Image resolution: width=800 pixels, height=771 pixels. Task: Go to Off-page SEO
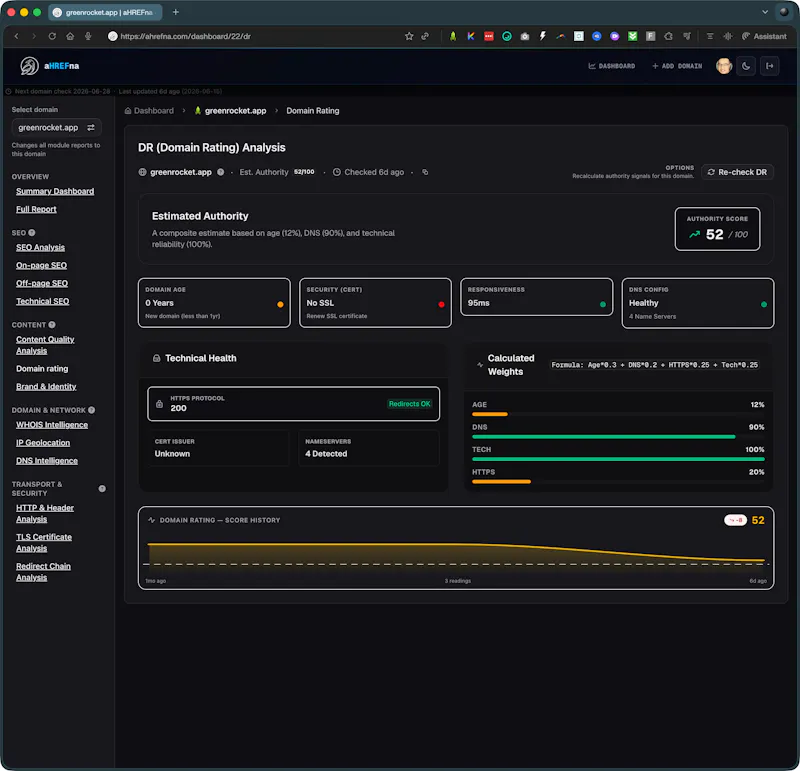(42, 283)
